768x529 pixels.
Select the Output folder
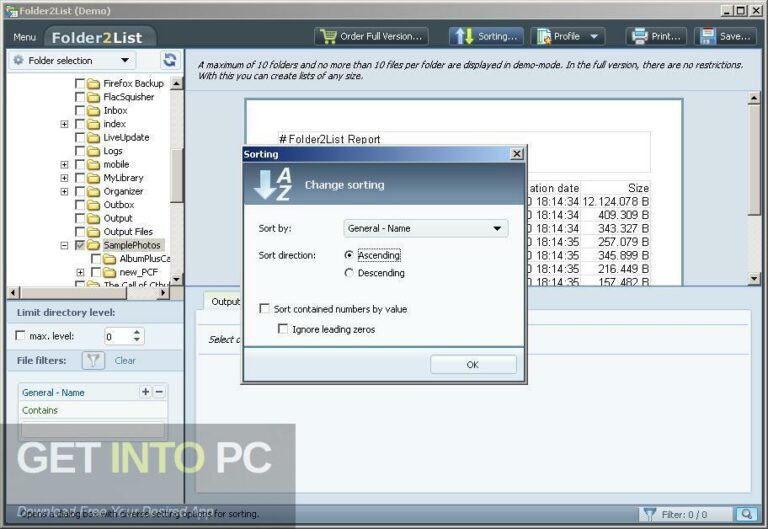(x=118, y=218)
